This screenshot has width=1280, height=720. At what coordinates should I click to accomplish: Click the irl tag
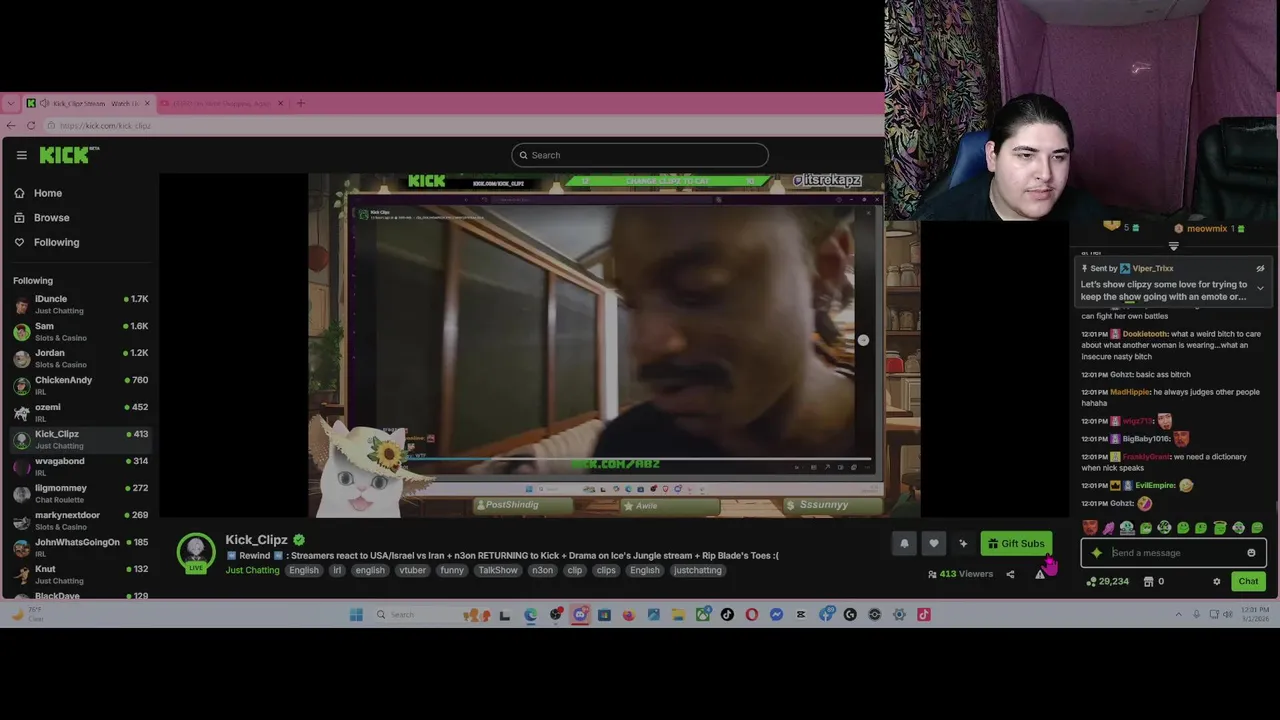tap(337, 570)
